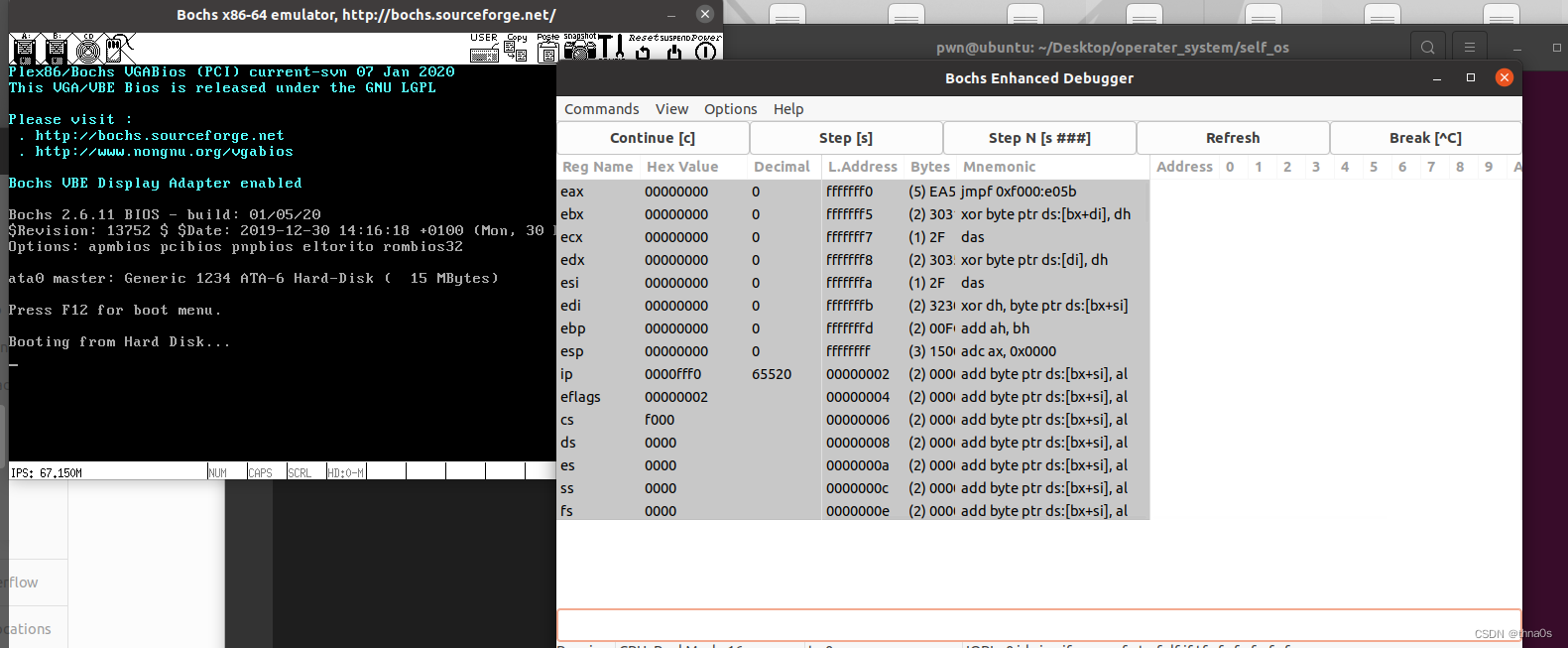
Task: Click the USER keyboard icon in Bochs toolbar
Action: click(484, 48)
